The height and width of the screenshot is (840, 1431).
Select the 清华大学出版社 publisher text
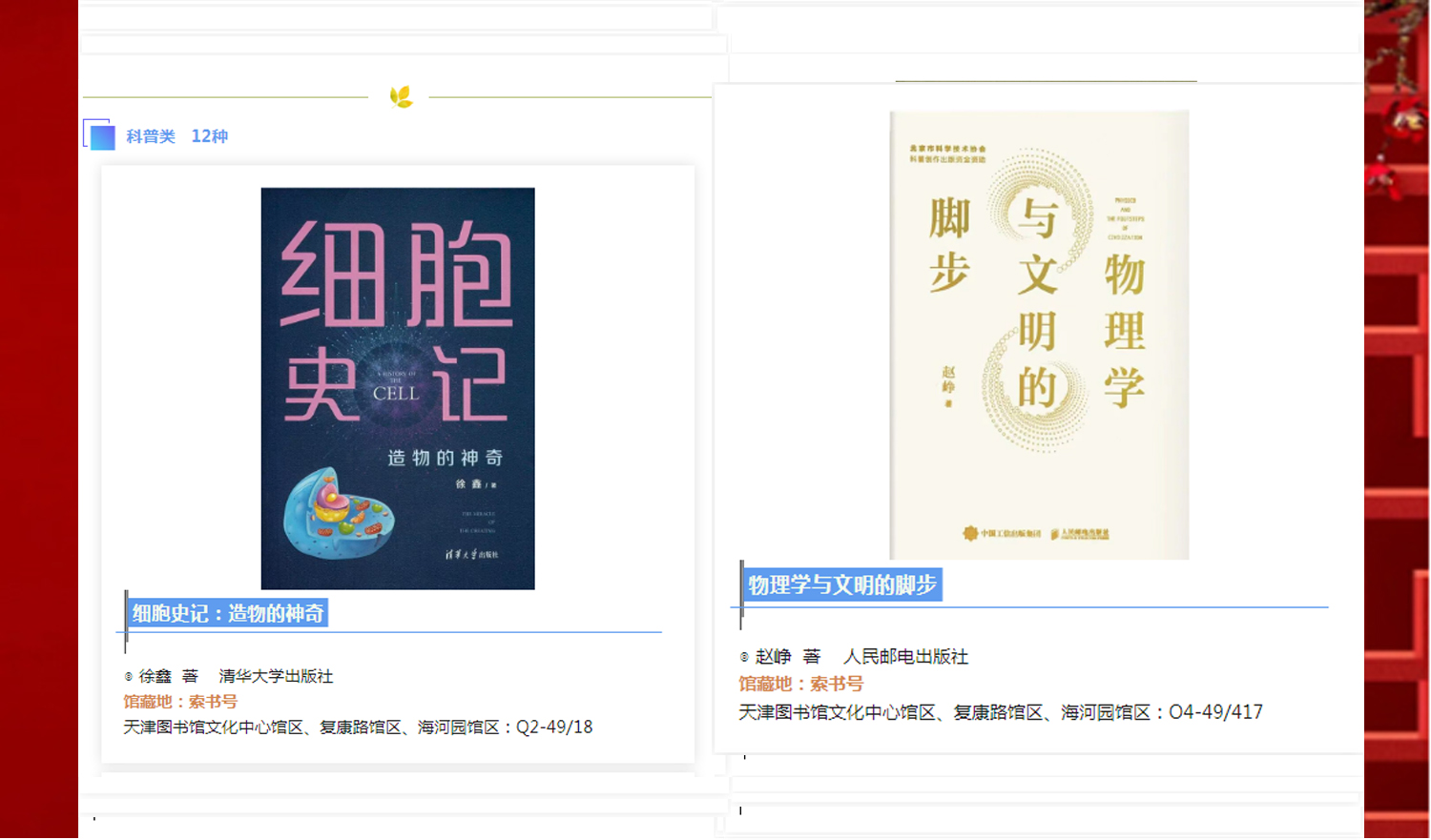(x=276, y=676)
